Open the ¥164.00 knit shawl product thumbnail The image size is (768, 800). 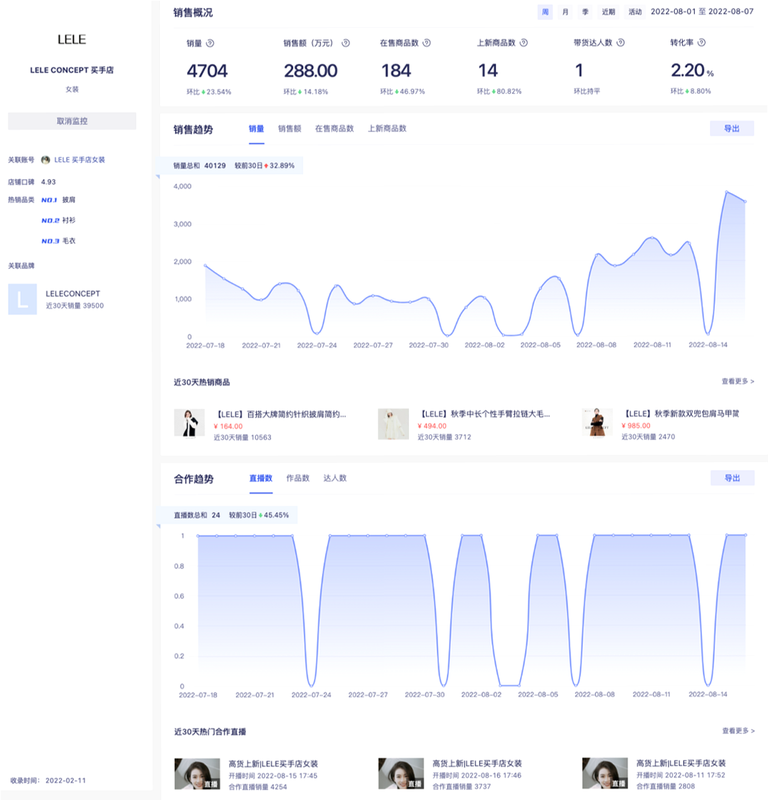pyautogui.click(x=189, y=423)
